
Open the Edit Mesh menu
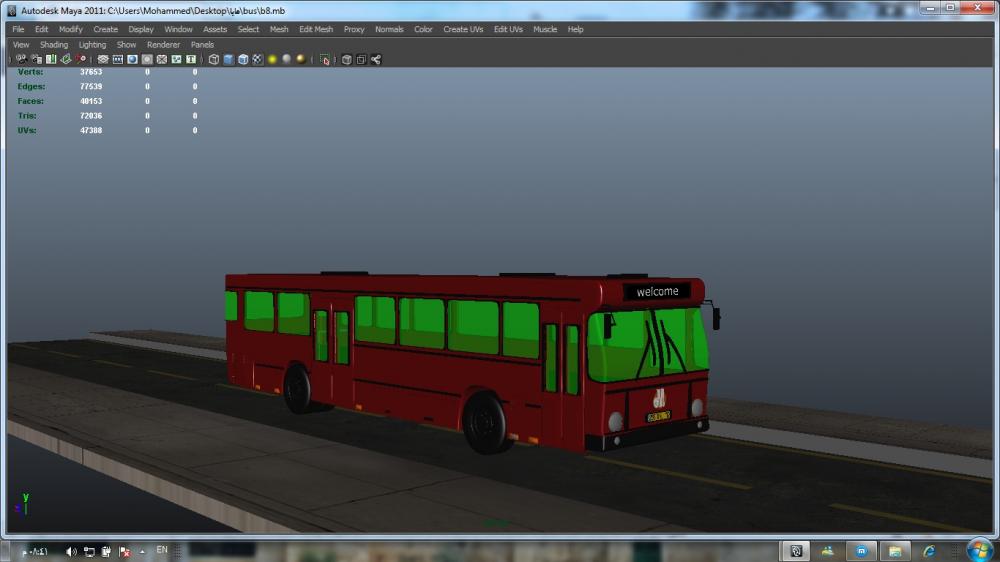316,29
